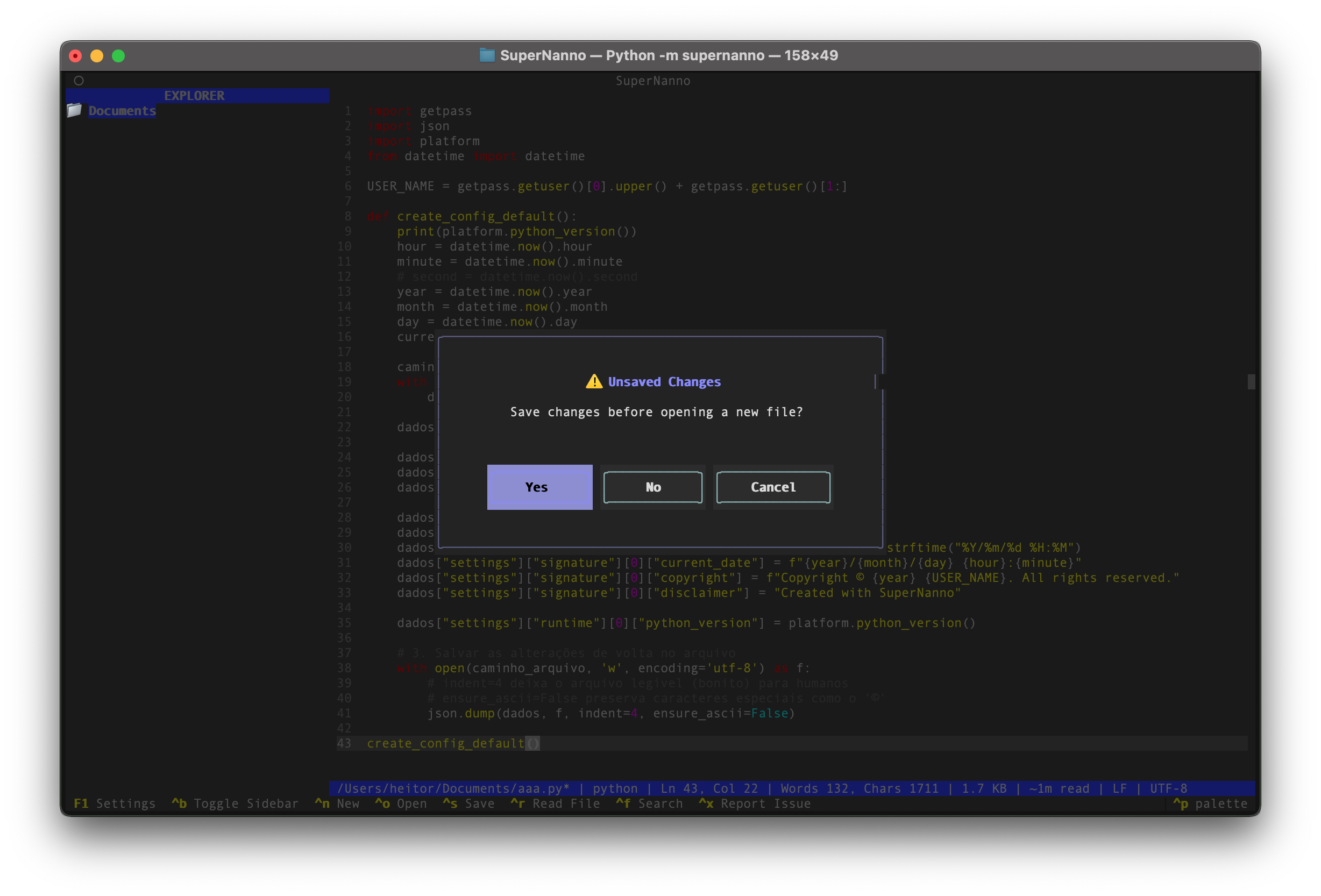
Task: Click the ~1m read status entry
Action: (1059, 788)
